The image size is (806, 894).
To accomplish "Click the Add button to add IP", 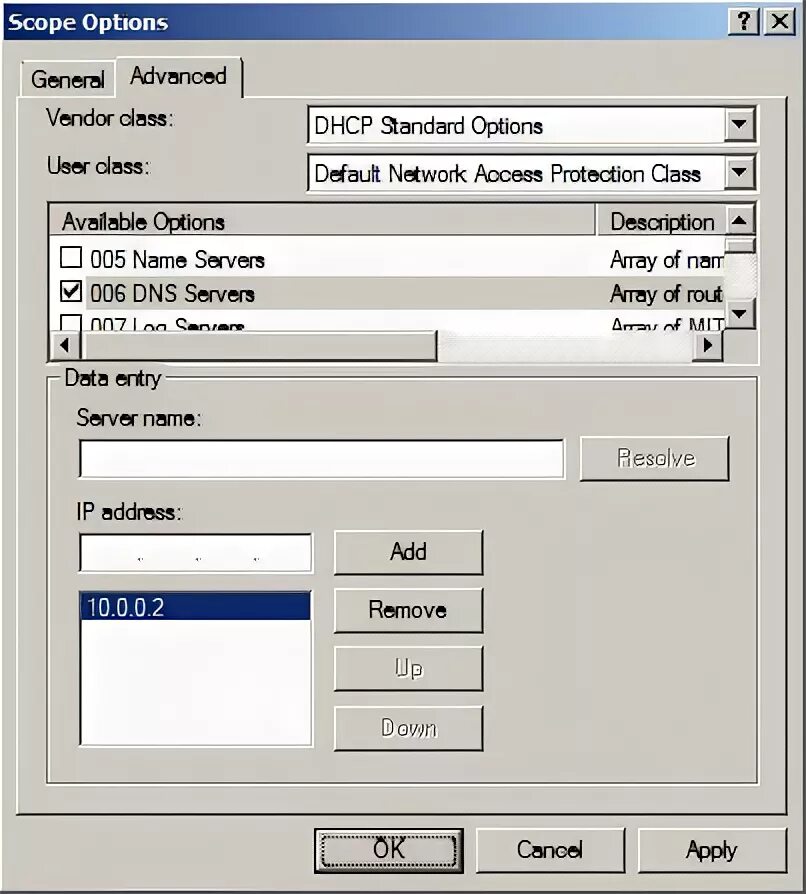I will (408, 552).
